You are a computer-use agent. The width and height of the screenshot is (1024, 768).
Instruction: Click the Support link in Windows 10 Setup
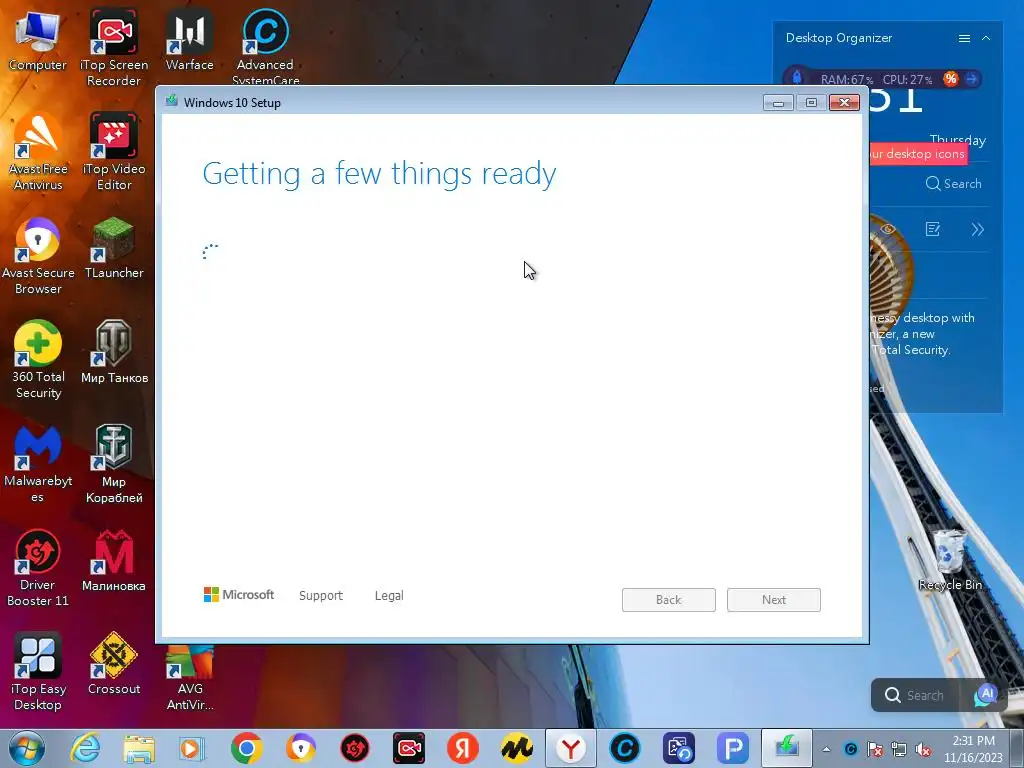tap(321, 596)
